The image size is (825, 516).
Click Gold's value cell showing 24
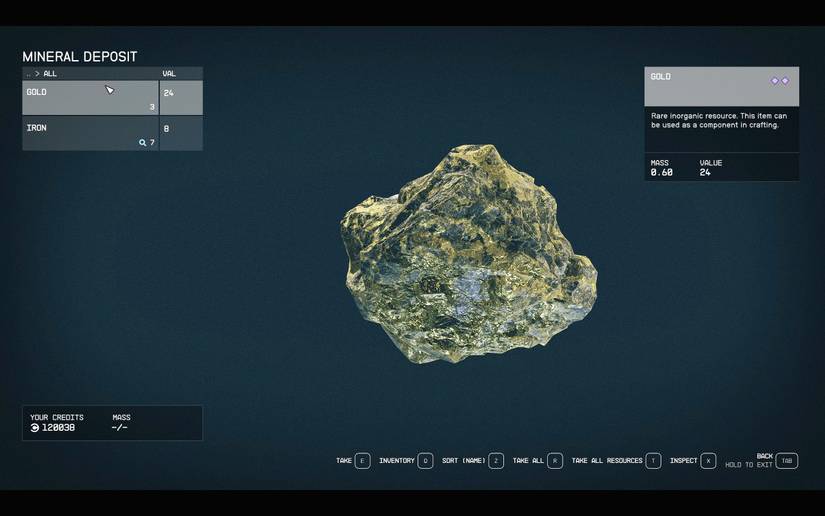coord(181,98)
